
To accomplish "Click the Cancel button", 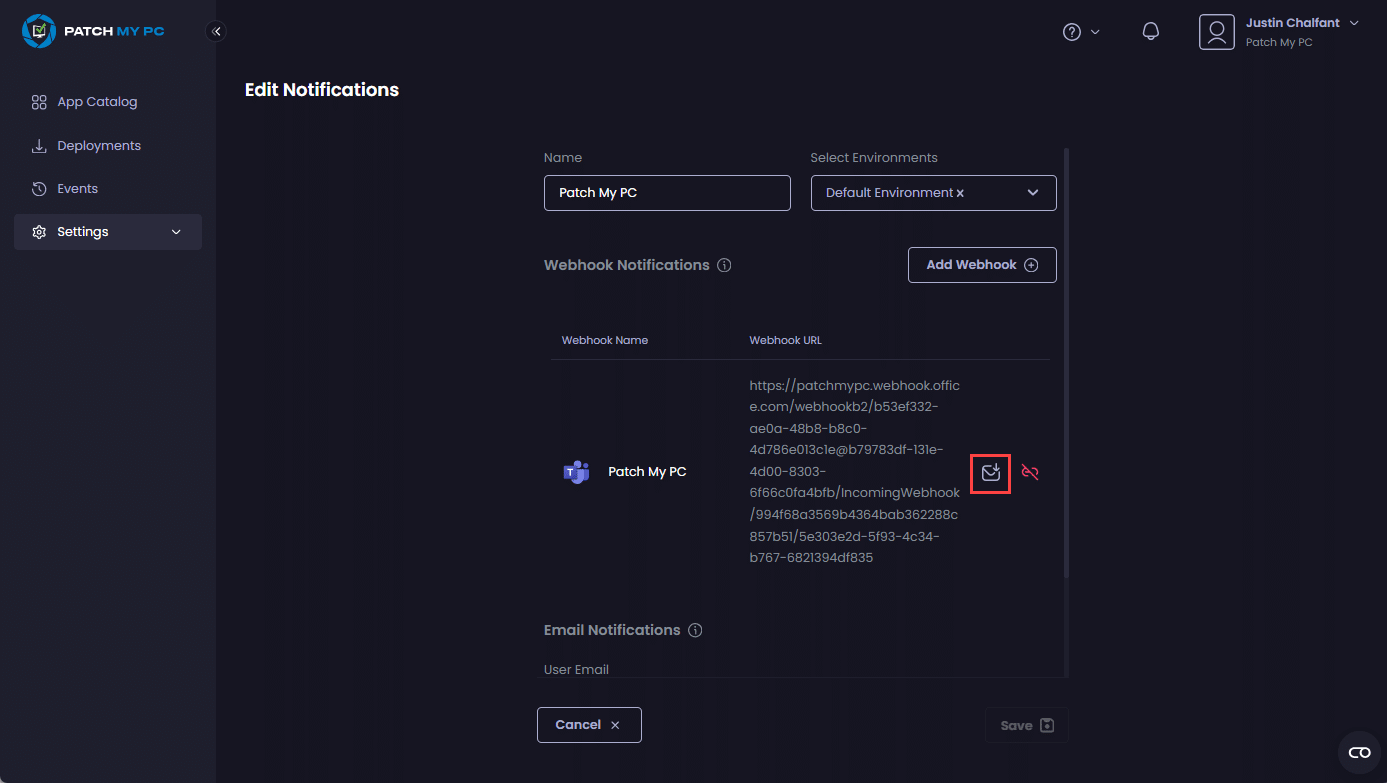I will tap(588, 725).
